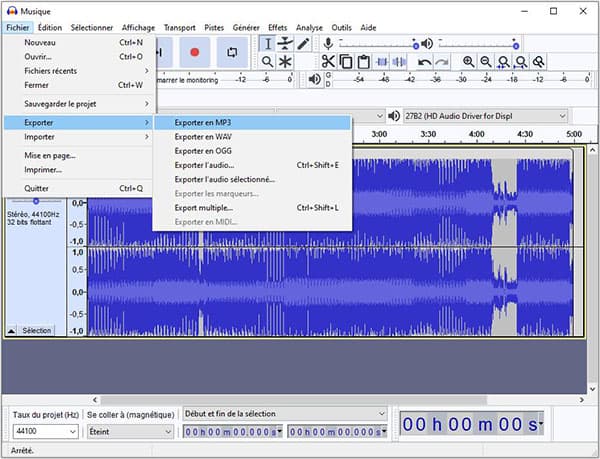The height and width of the screenshot is (459, 600).
Task: Choose Exporter en MP3
Action: 252,122
